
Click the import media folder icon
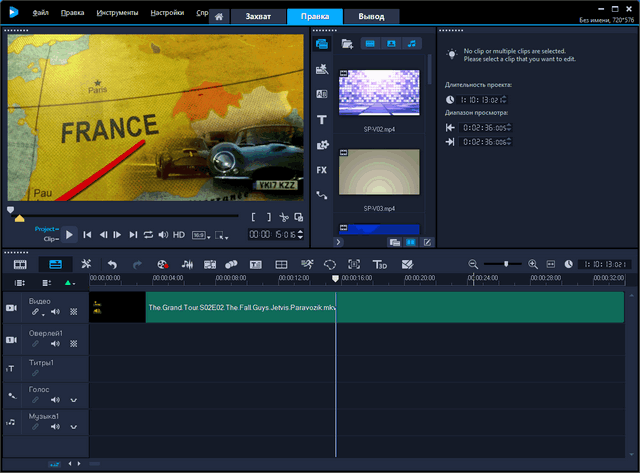(347, 44)
